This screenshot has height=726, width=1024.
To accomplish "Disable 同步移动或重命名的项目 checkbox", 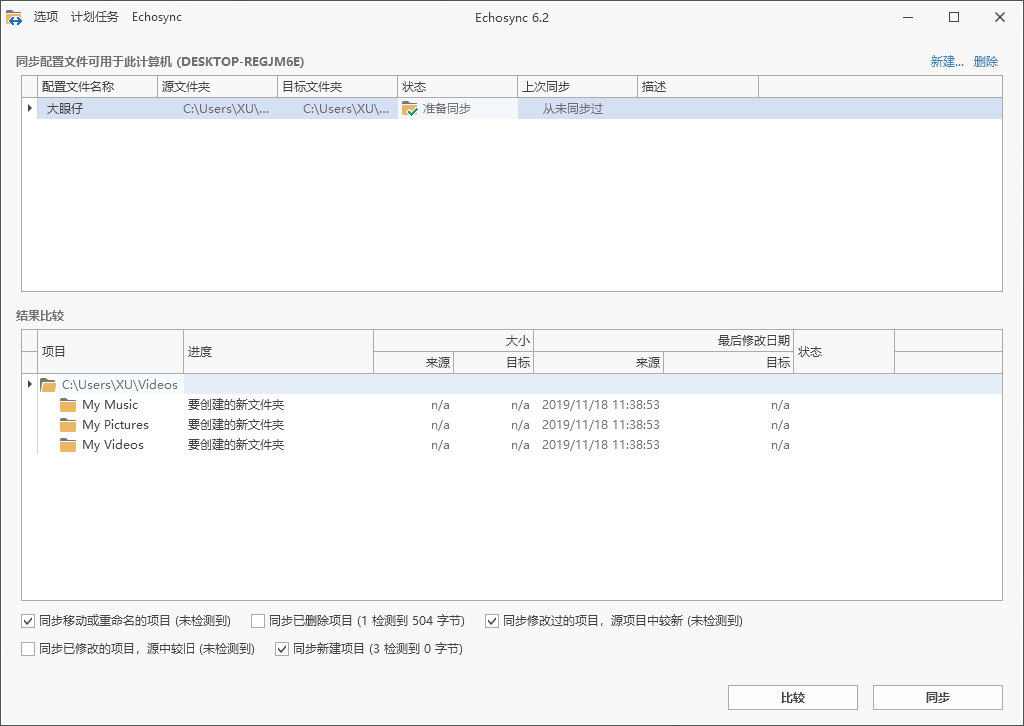I will click(x=28, y=620).
